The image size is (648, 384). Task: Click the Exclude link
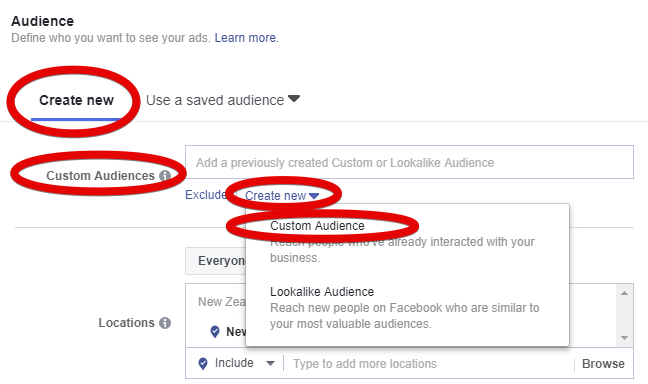205,195
